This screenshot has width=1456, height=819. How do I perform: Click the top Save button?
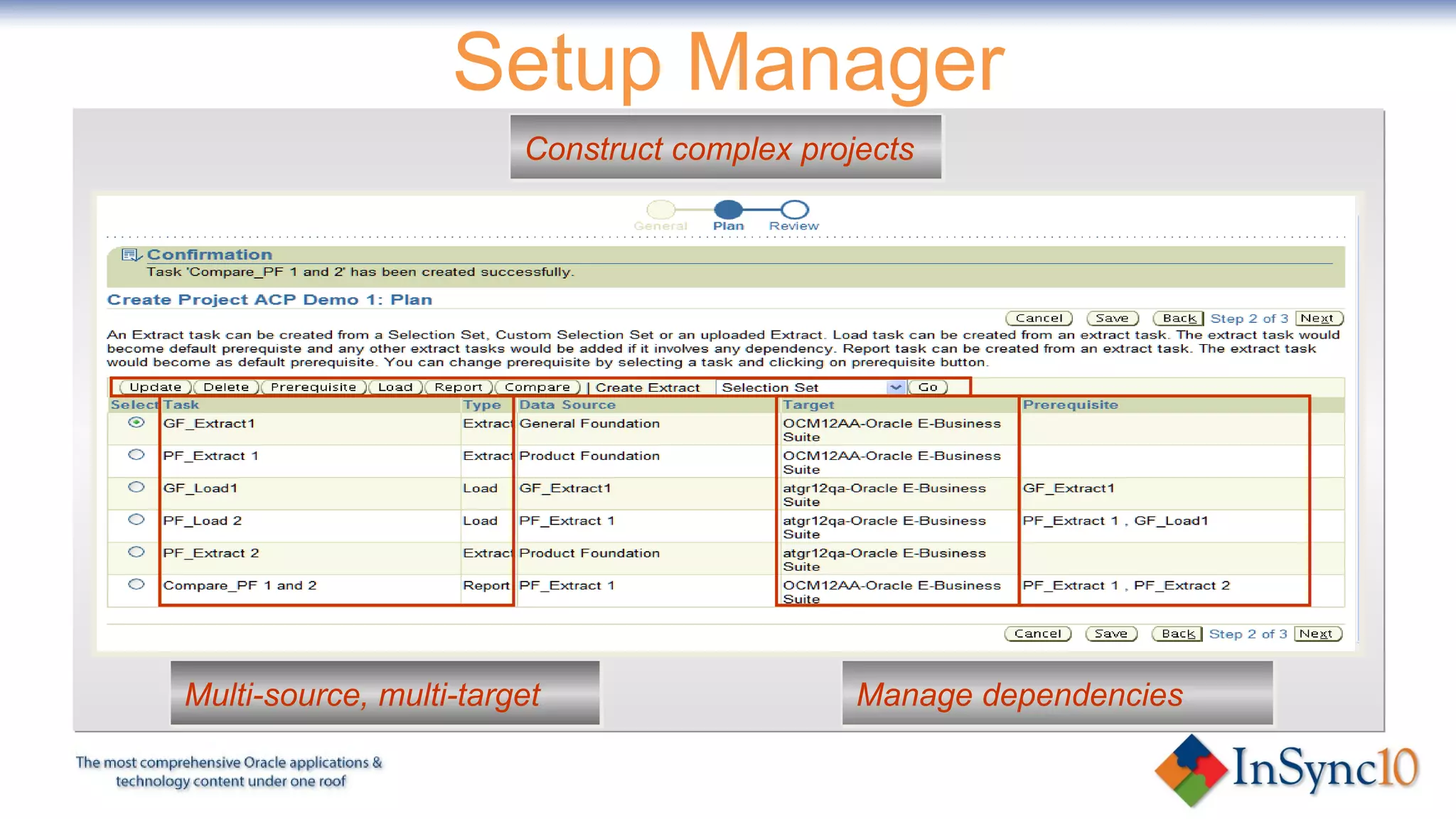click(1112, 318)
